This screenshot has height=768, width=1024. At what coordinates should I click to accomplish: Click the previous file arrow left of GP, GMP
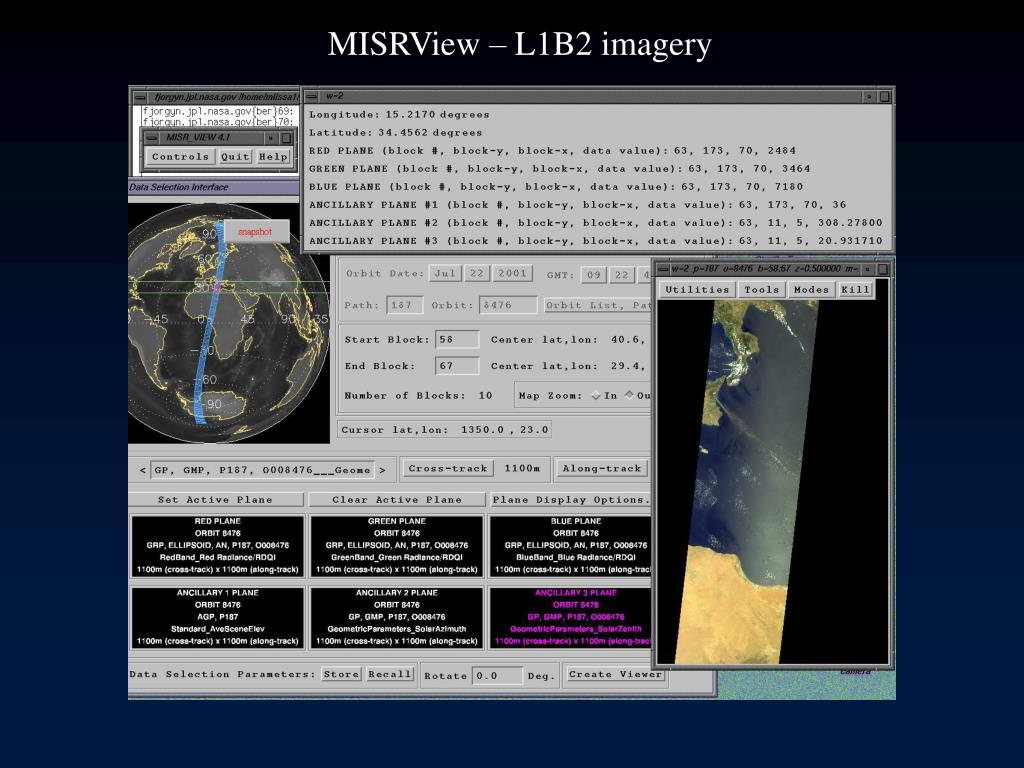(142, 470)
